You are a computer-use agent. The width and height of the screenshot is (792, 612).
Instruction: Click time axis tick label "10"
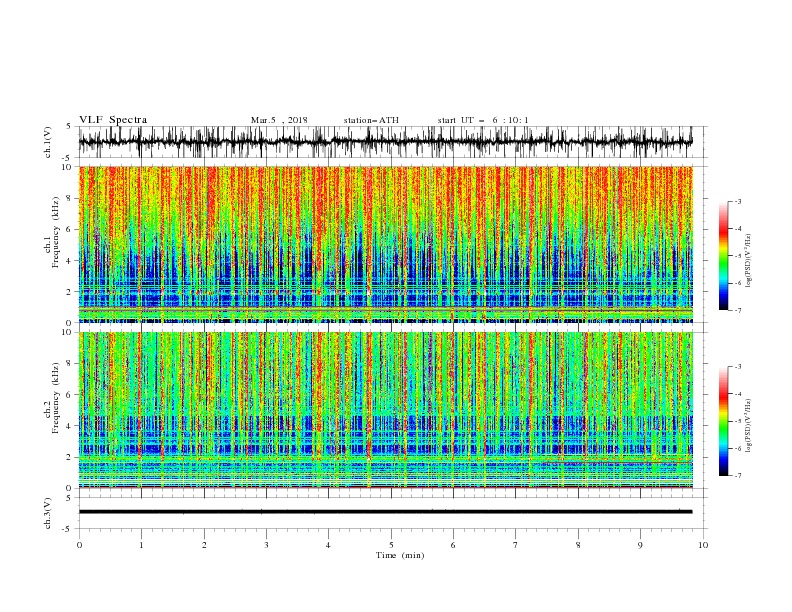click(x=703, y=545)
